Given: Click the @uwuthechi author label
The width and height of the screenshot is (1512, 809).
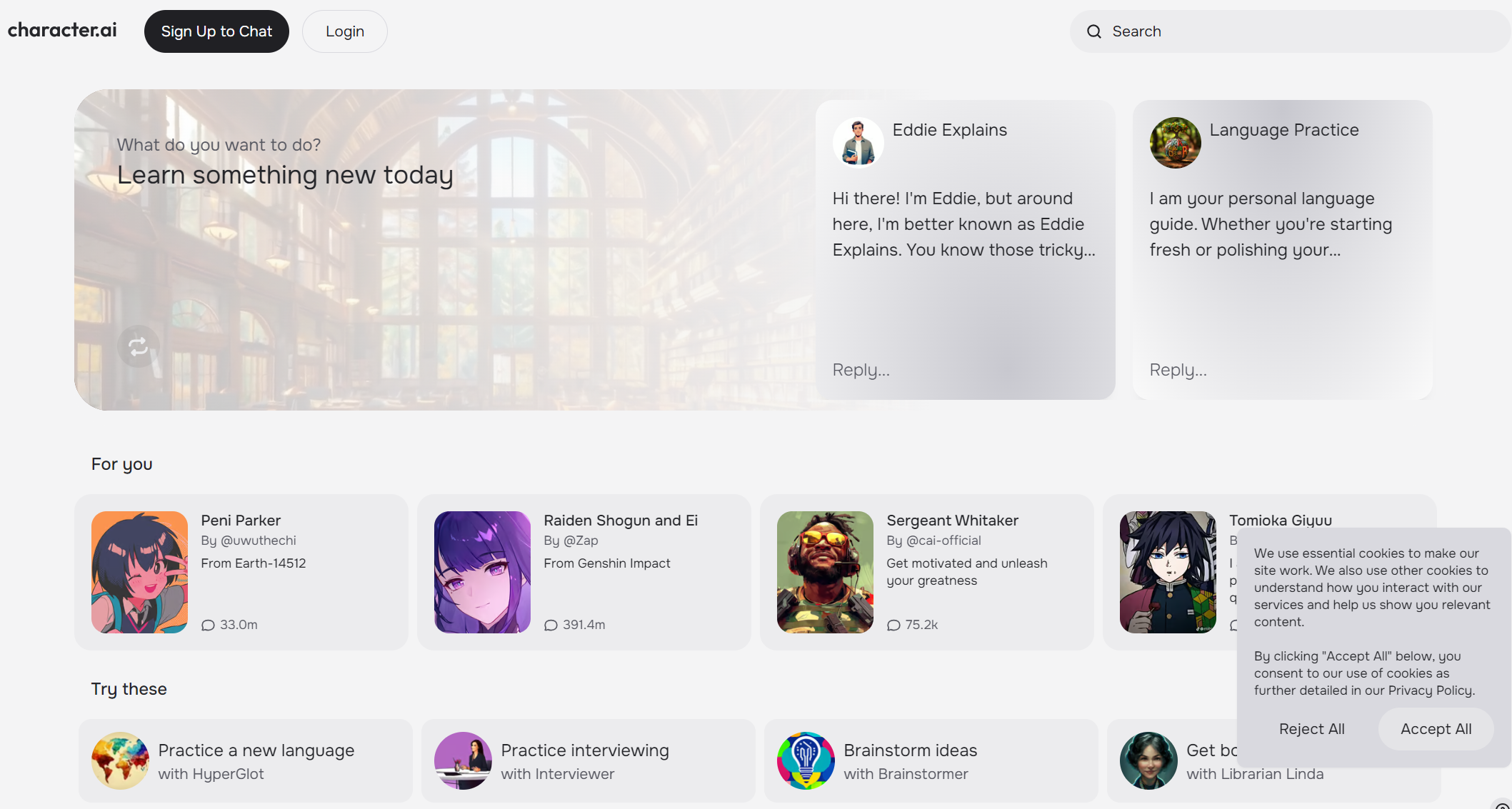Looking at the screenshot, I should pyautogui.click(x=258, y=541).
